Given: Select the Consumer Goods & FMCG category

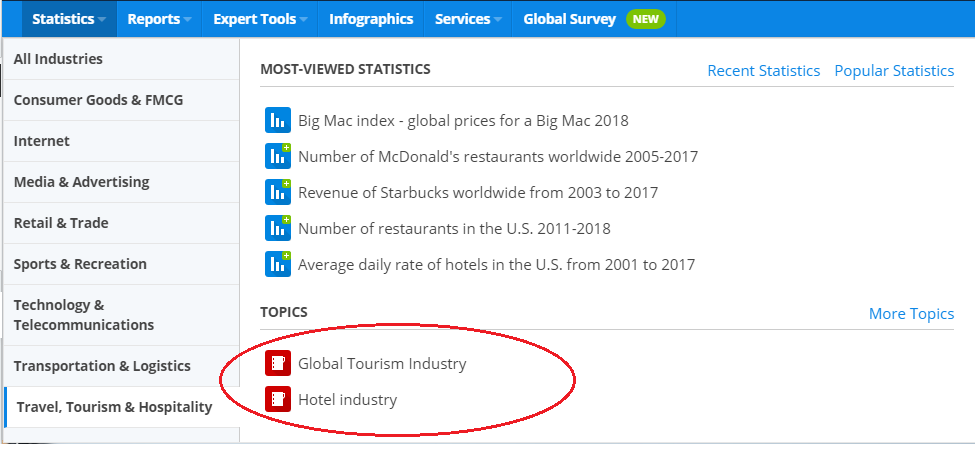Looking at the screenshot, I should (98, 100).
